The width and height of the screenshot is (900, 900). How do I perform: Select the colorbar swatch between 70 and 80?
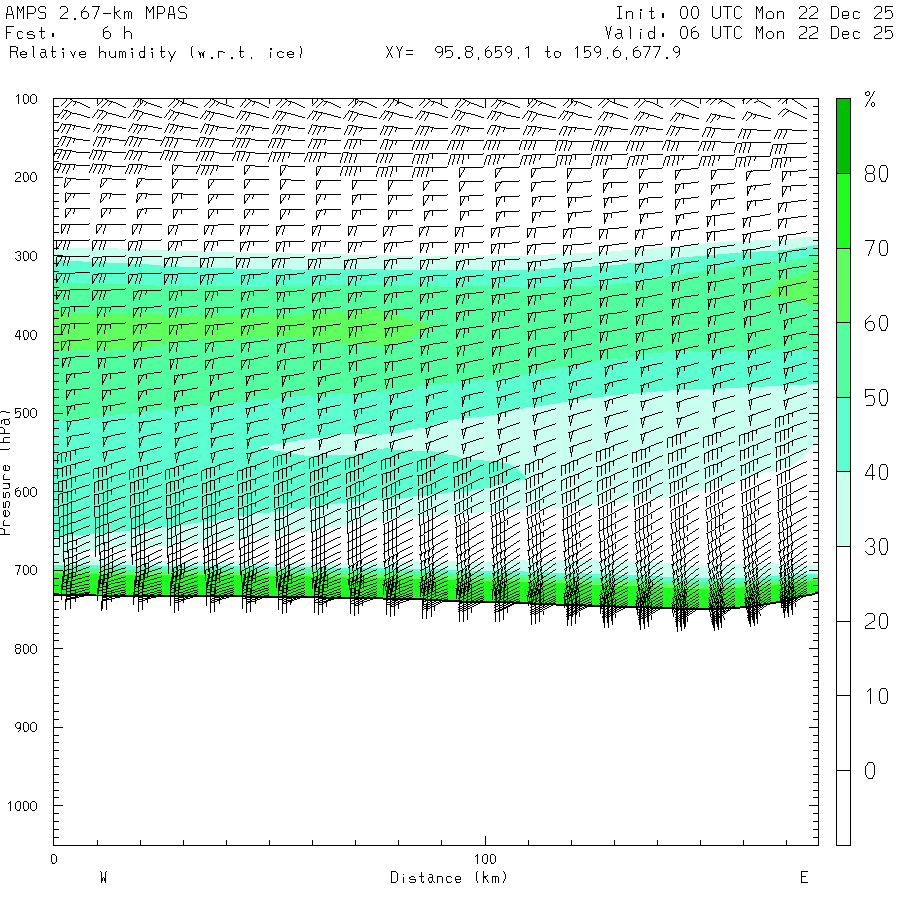coord(843,211)
